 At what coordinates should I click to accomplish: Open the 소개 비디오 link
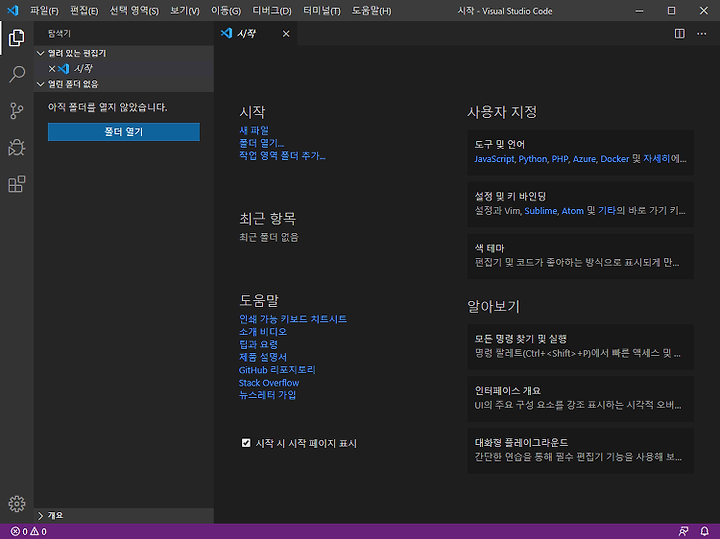click(263, 331)
